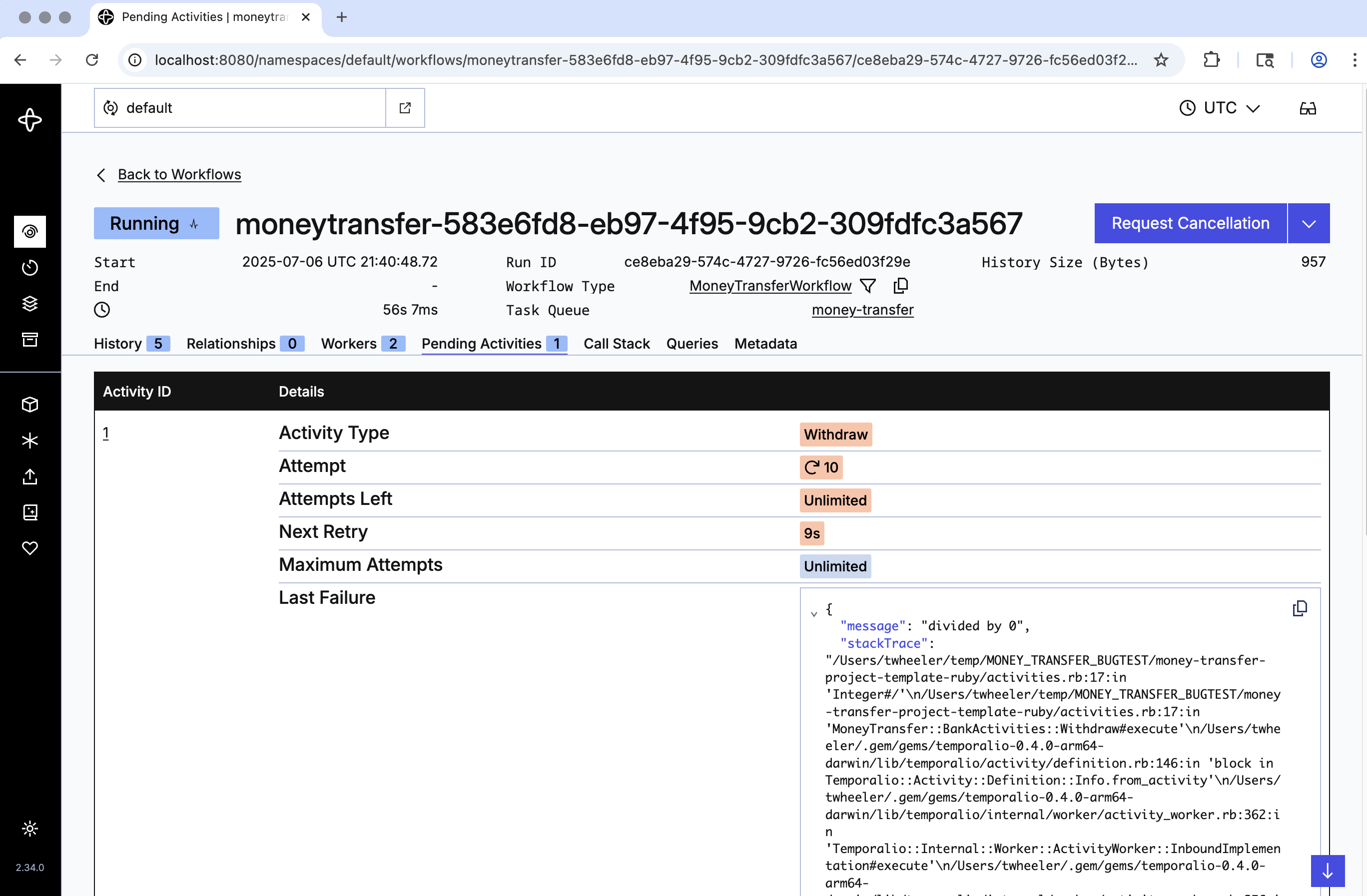Send feedback using the heart sidebar icon

[30, 547]
